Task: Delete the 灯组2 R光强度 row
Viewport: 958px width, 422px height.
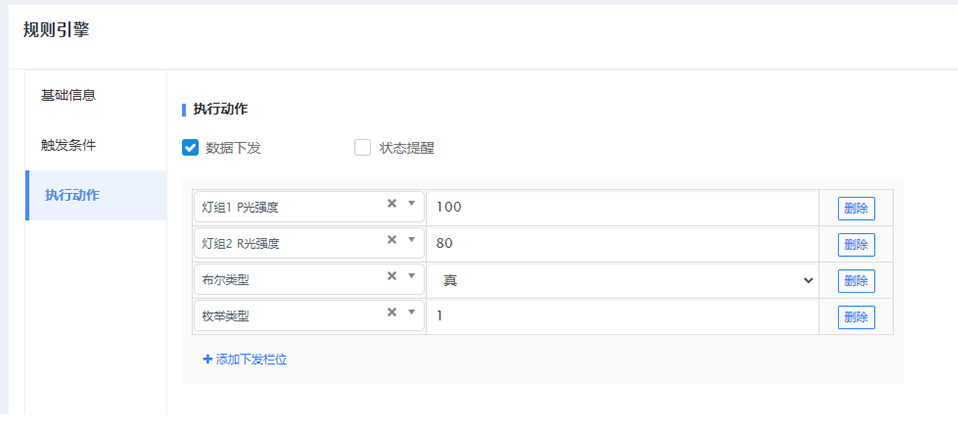Action: [x=856, y=244]
